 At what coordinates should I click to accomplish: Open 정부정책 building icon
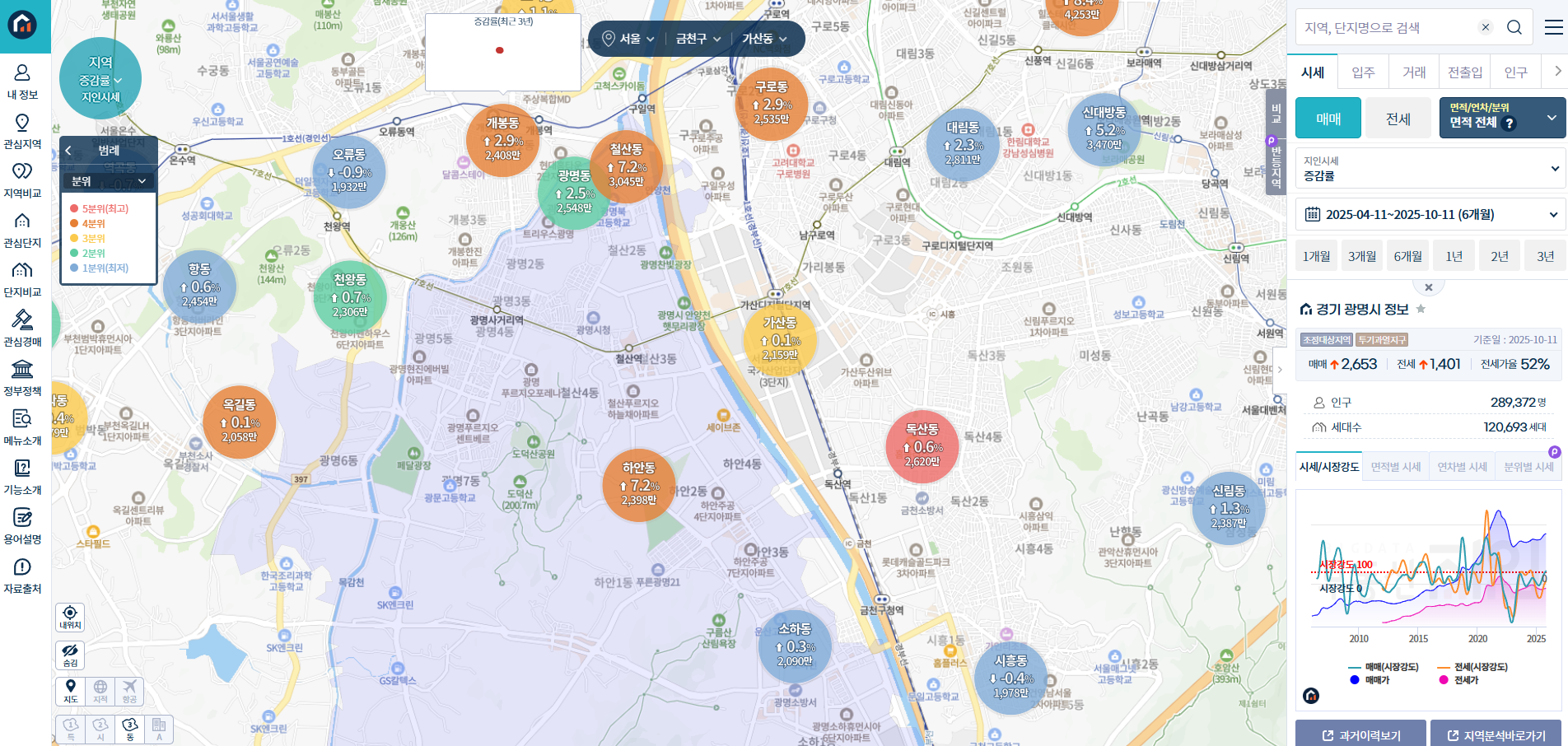pos(22,369)
